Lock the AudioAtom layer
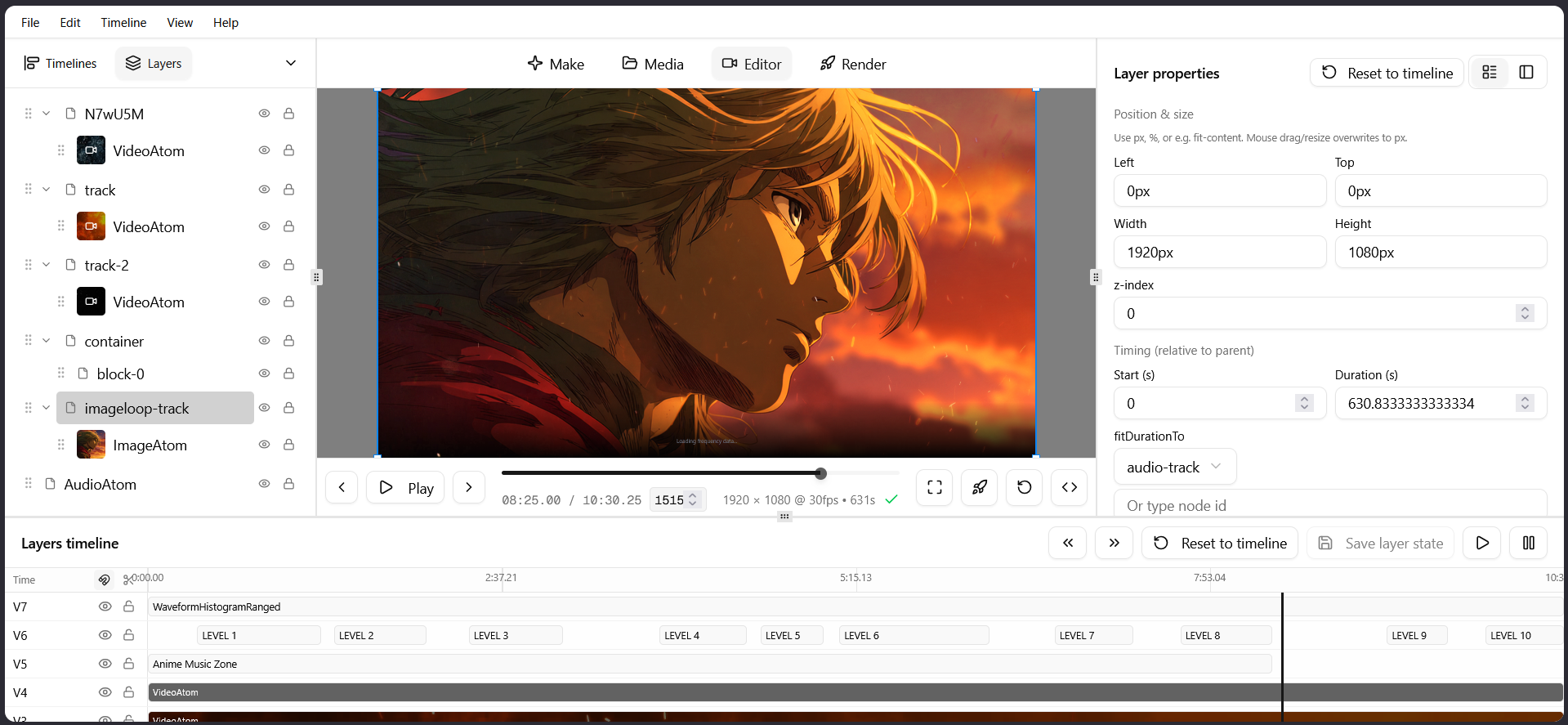 tap(288, 484)
